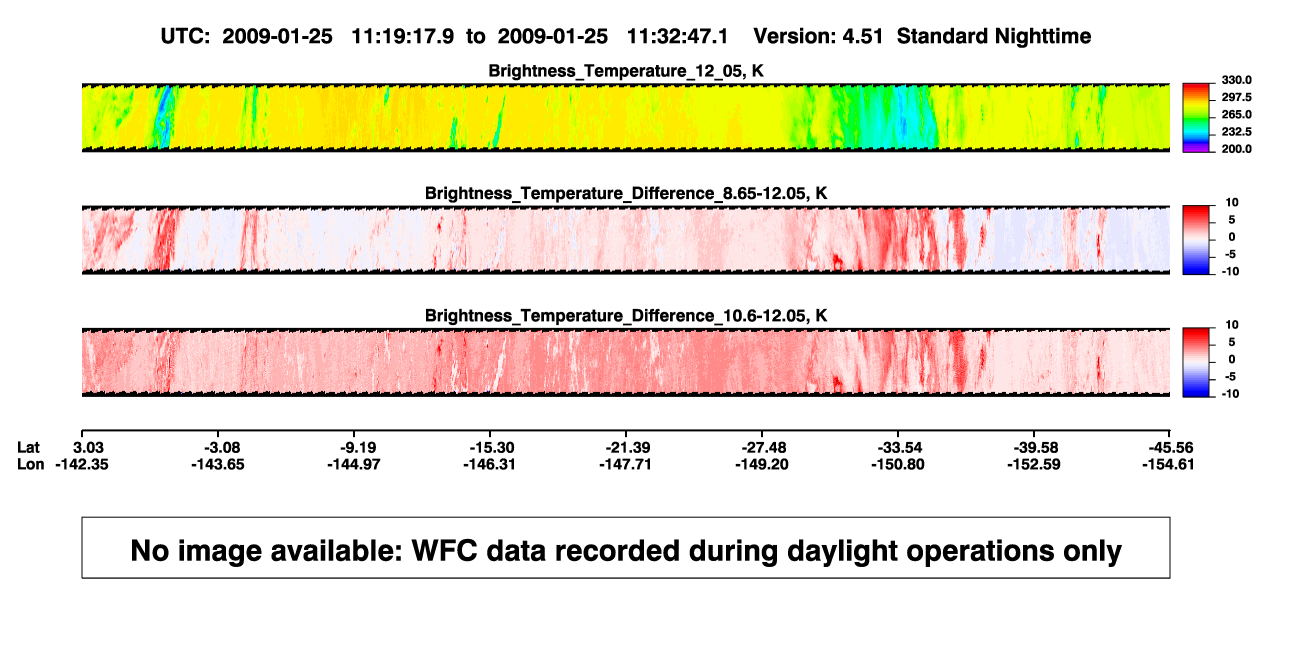This screenshot has height=667, width=1300.
Task: Click the 'No image available' WFC message box
Action: (626, 547)
